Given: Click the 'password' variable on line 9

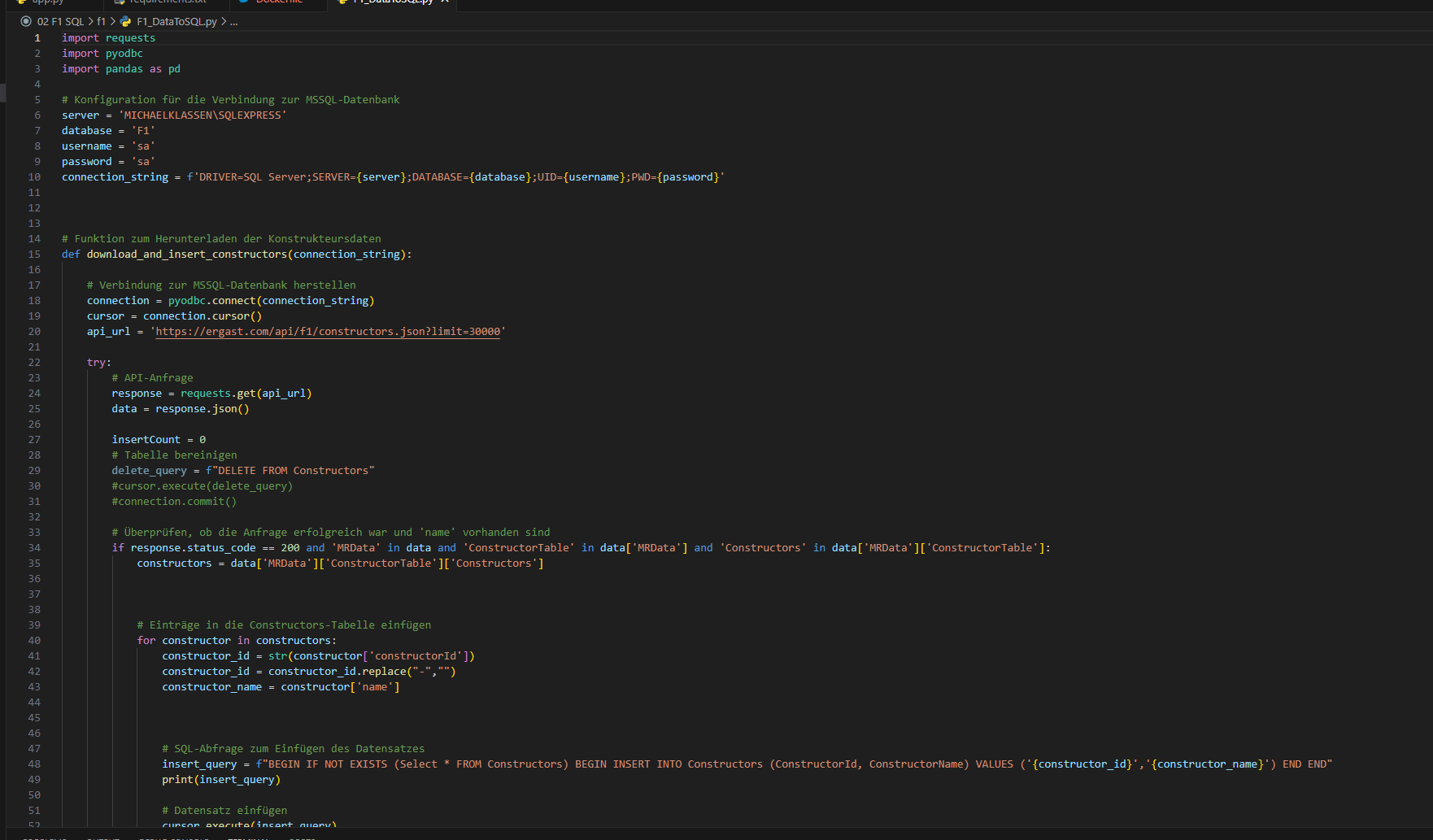Looking at the screenshot, I should [87, 162].
